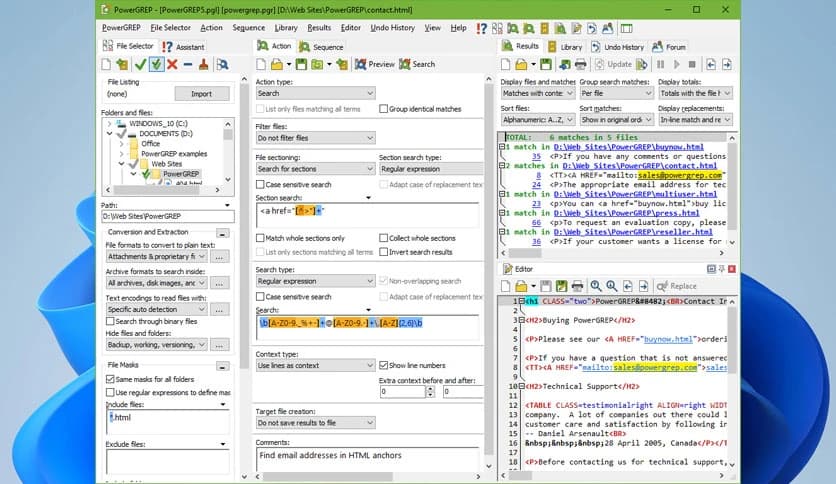The height and width of the screenshot is (484, 836).
Task: Open the buynow.html result link
Action: pos(629,147)
